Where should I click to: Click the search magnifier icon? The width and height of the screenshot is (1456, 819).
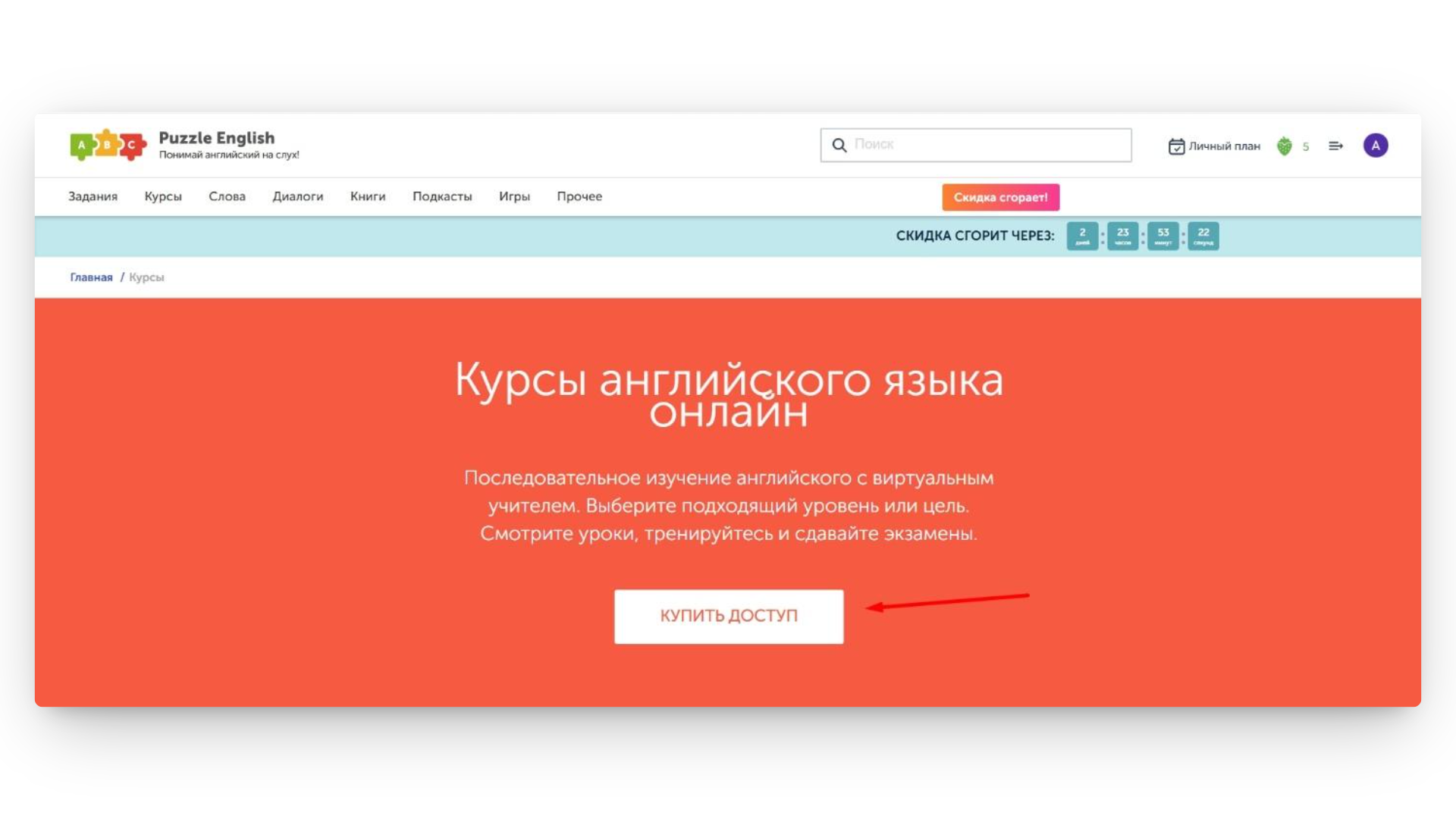839,144
